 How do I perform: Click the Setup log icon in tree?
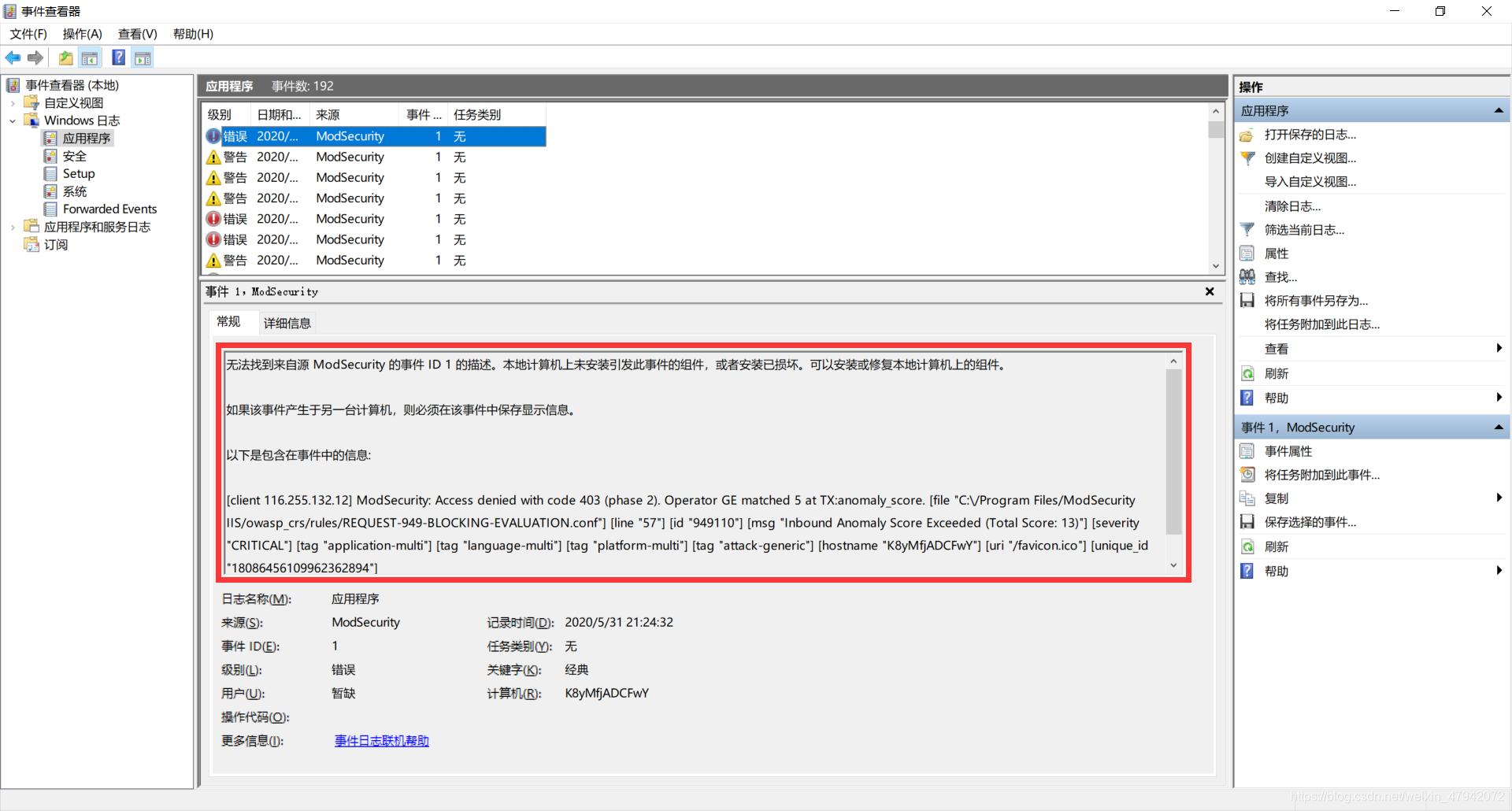point(50,173)
